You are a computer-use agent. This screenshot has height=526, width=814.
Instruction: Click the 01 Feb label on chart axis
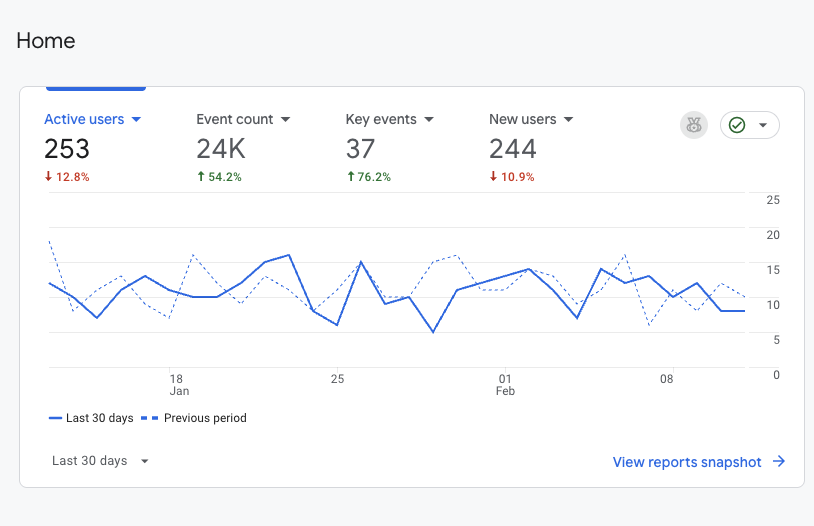(505, 385)
